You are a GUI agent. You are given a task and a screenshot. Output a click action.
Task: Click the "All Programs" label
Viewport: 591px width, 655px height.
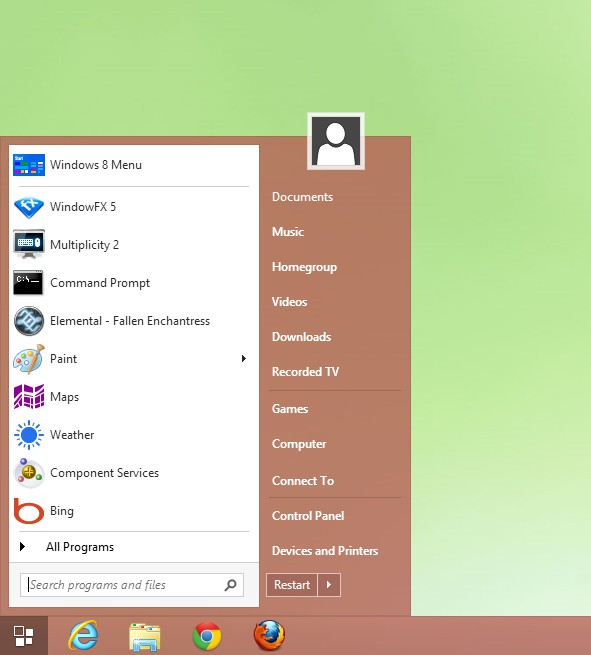80,547
